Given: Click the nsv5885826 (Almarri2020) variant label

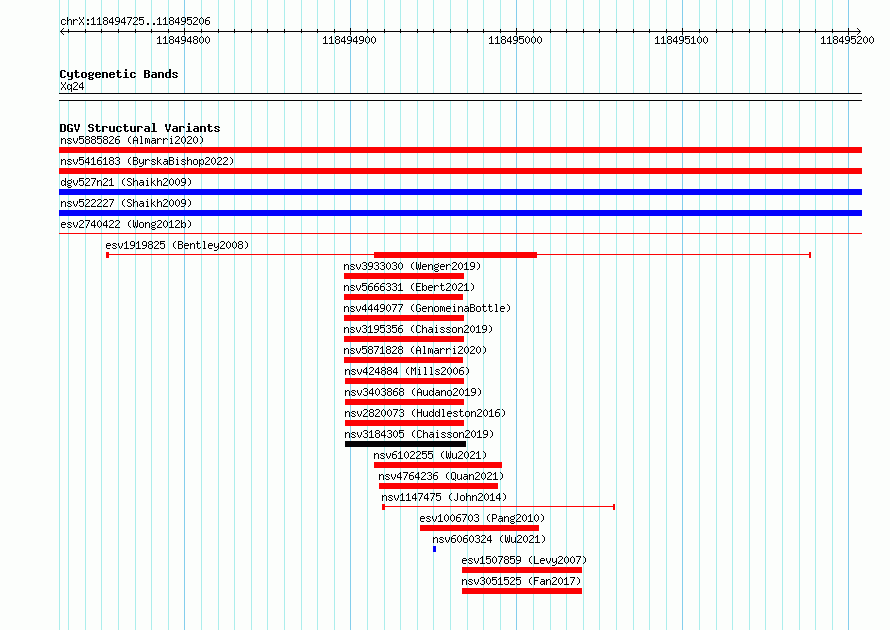Looking at the screenshot, I should coord(132,140).
